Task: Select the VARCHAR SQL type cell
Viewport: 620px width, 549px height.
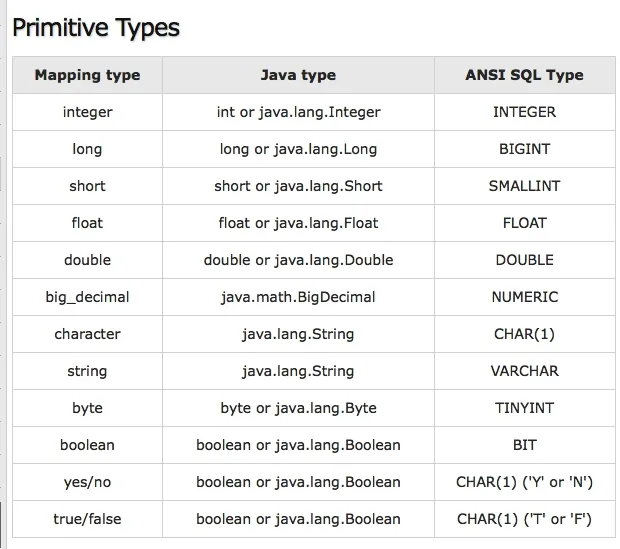Action: point(525,371)
